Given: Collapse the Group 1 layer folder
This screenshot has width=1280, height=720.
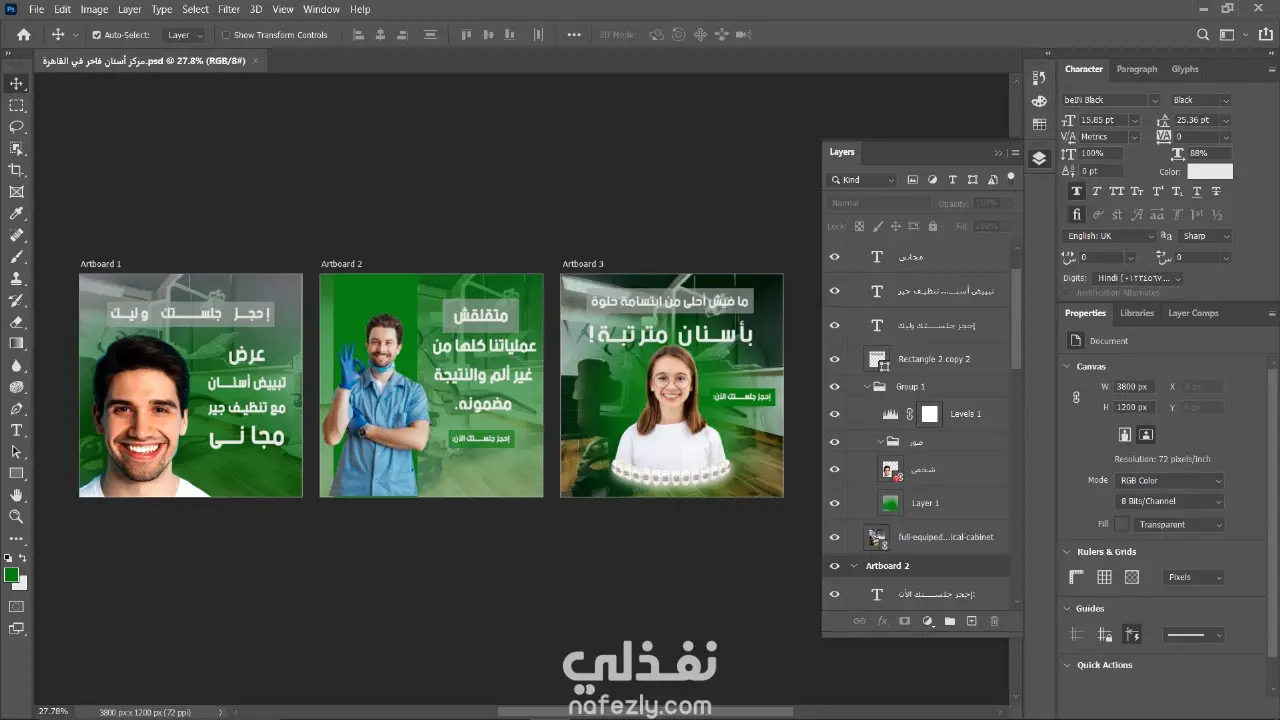Looking at the screenshot, I should pyautogui.click(x=867, y=387).
